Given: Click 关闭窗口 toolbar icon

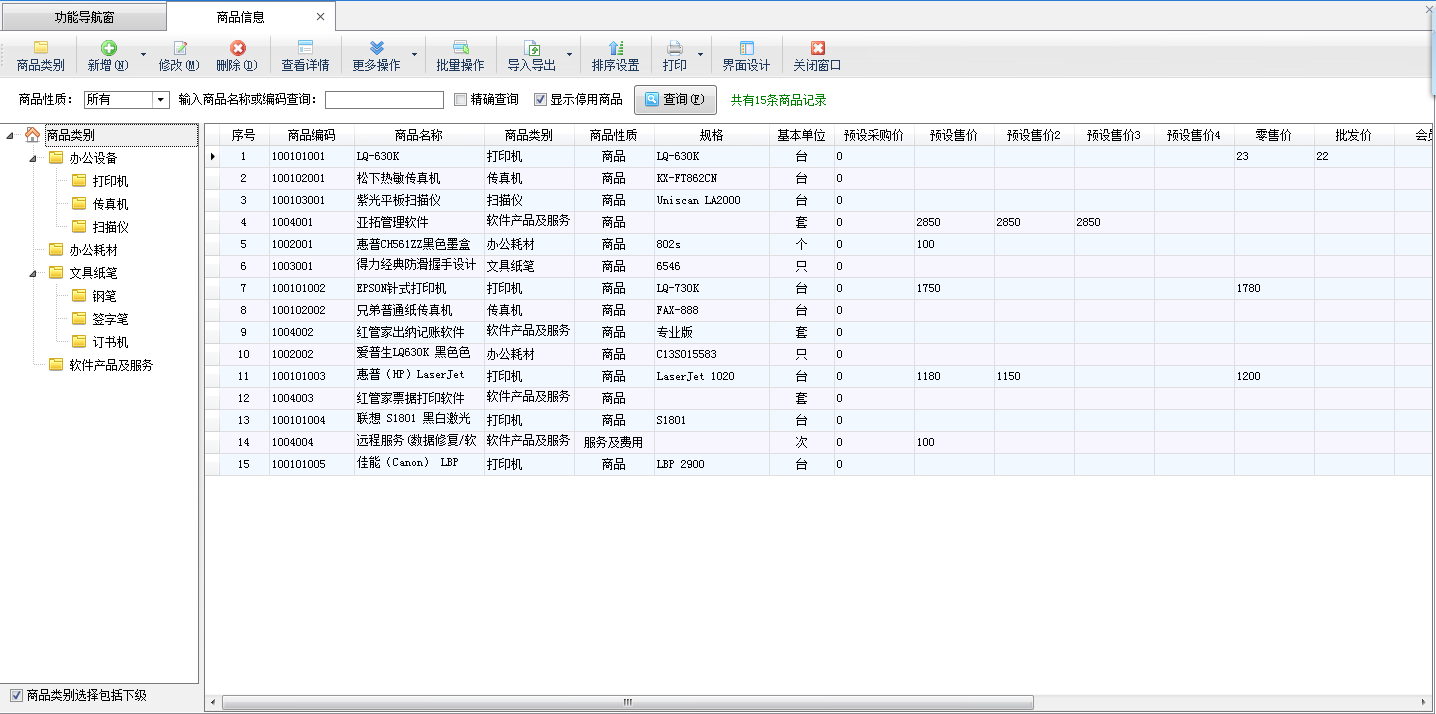Looking at the screenshot, I should (817, 48).
